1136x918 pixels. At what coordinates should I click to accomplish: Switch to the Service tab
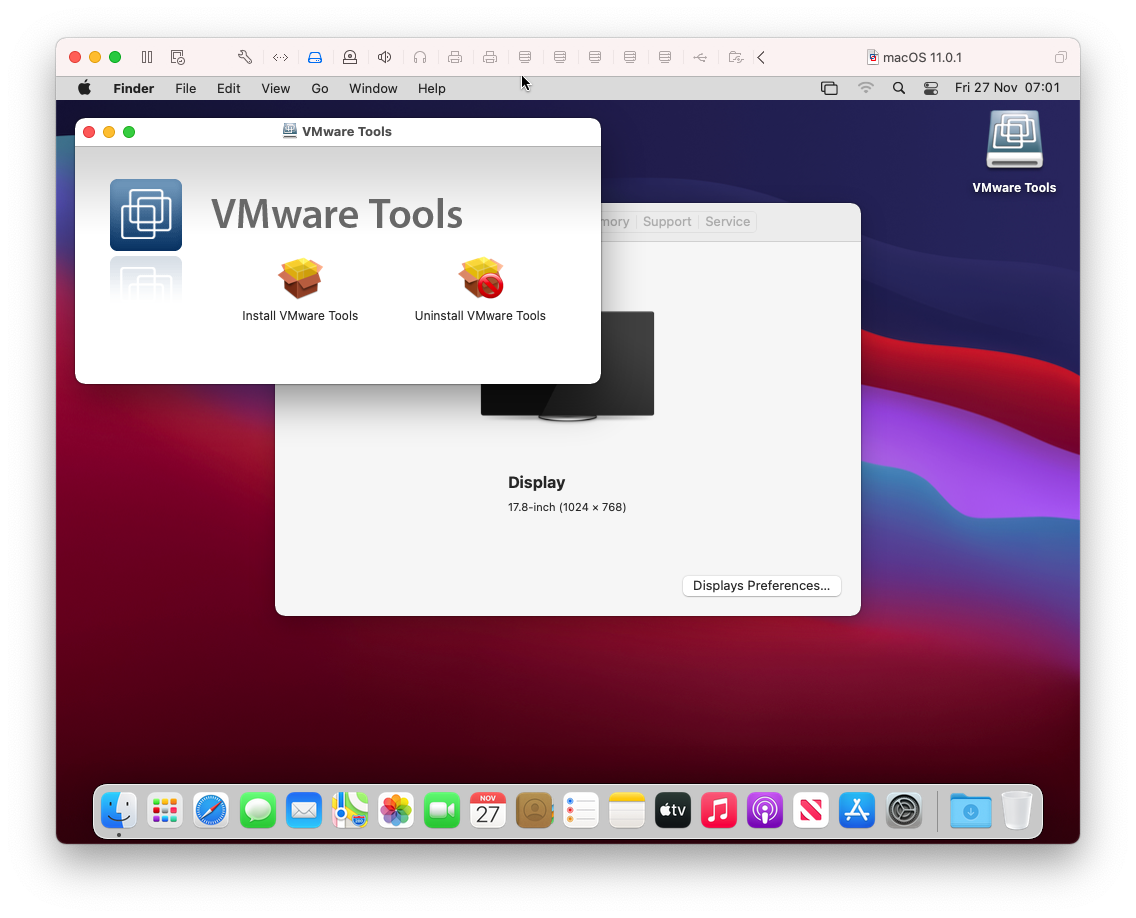(727, 221)
